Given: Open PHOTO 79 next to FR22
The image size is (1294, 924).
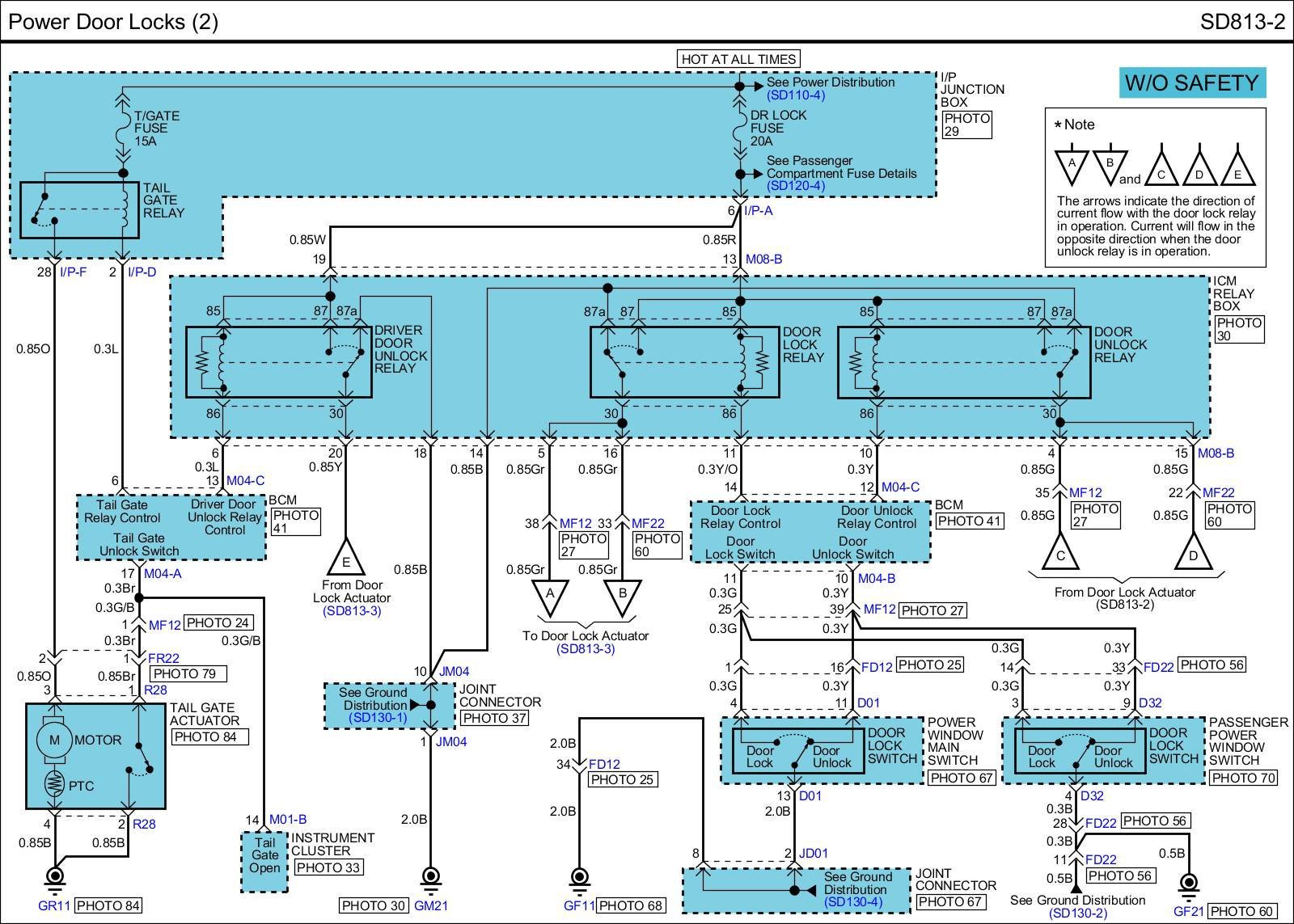Looking at the screenshot, I should coord(189,673).
